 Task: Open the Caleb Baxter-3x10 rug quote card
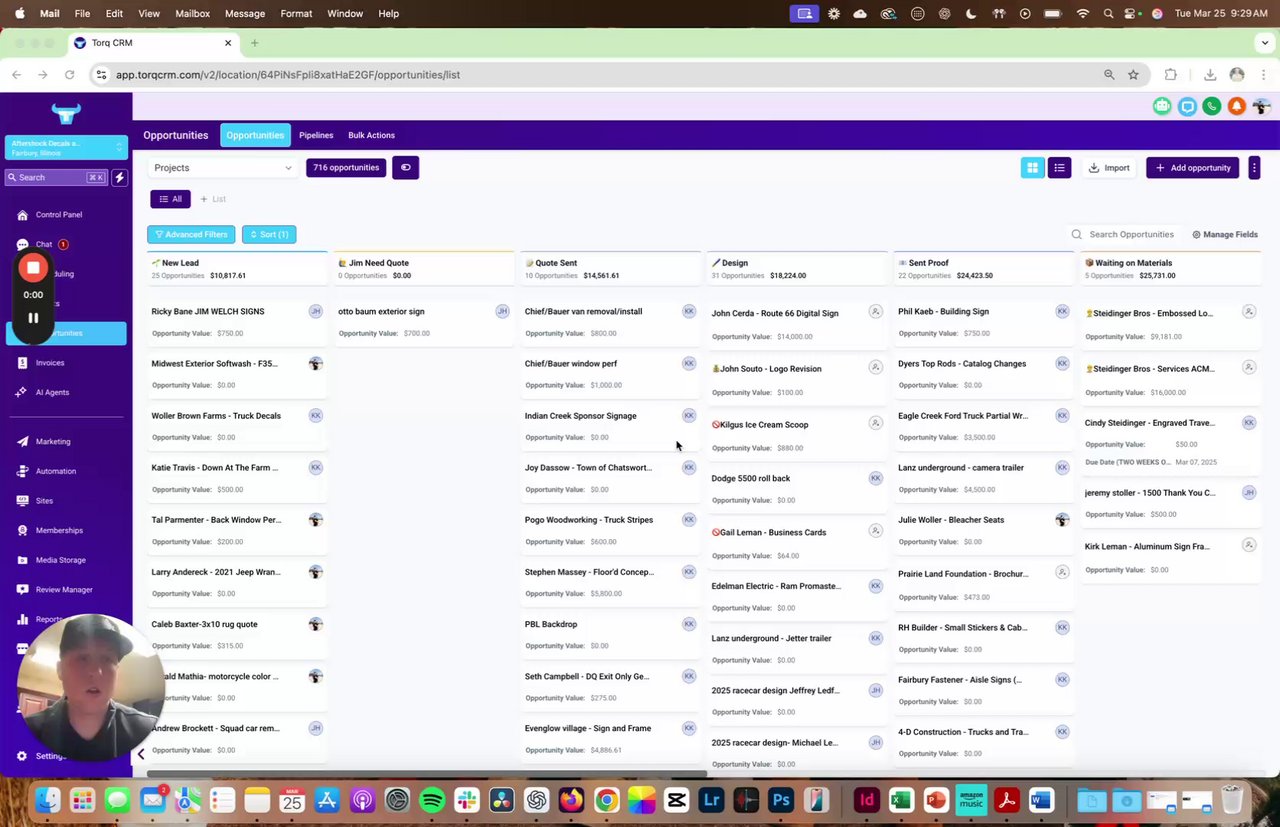(x=236, y=634)
